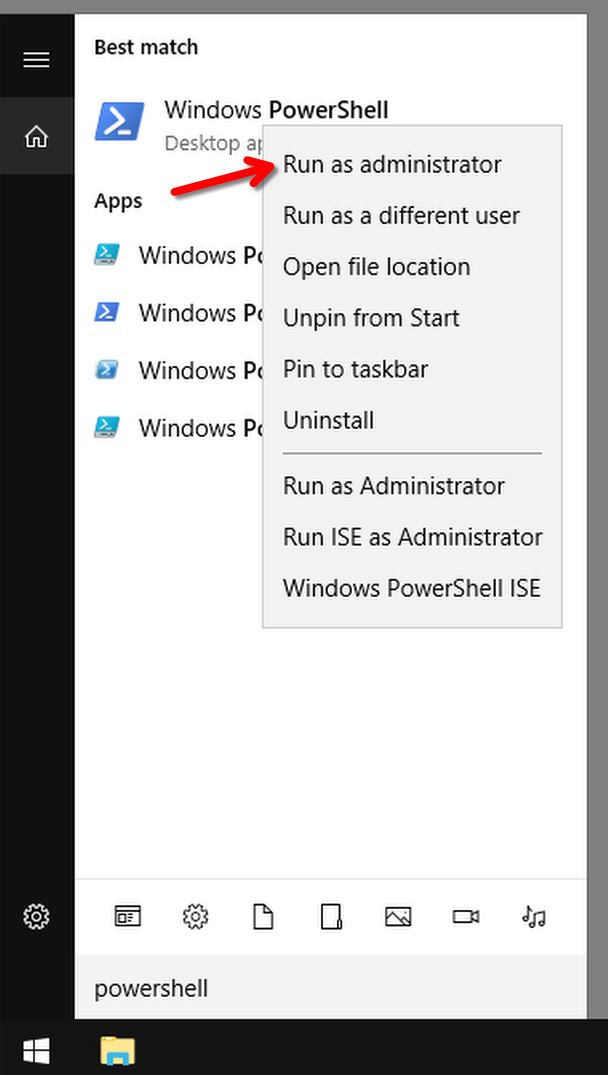This screenshot has width=608, height=1075.
Task: Select Open file location
Action: point(376,267)
